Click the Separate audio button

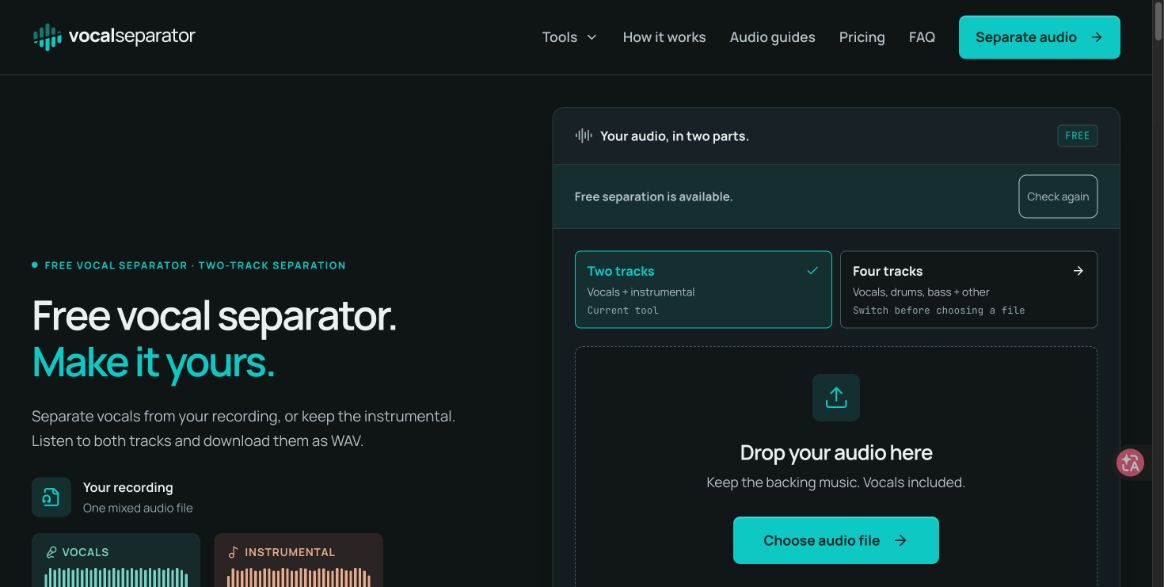[1039, 37]
